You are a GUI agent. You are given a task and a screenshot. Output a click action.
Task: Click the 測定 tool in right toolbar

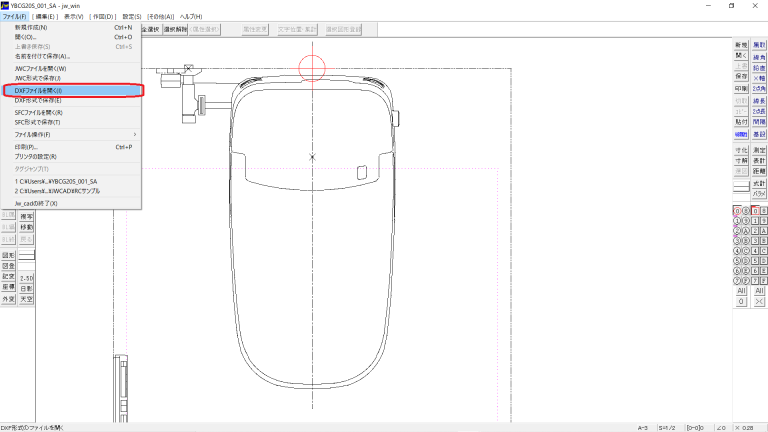(759, 149)
